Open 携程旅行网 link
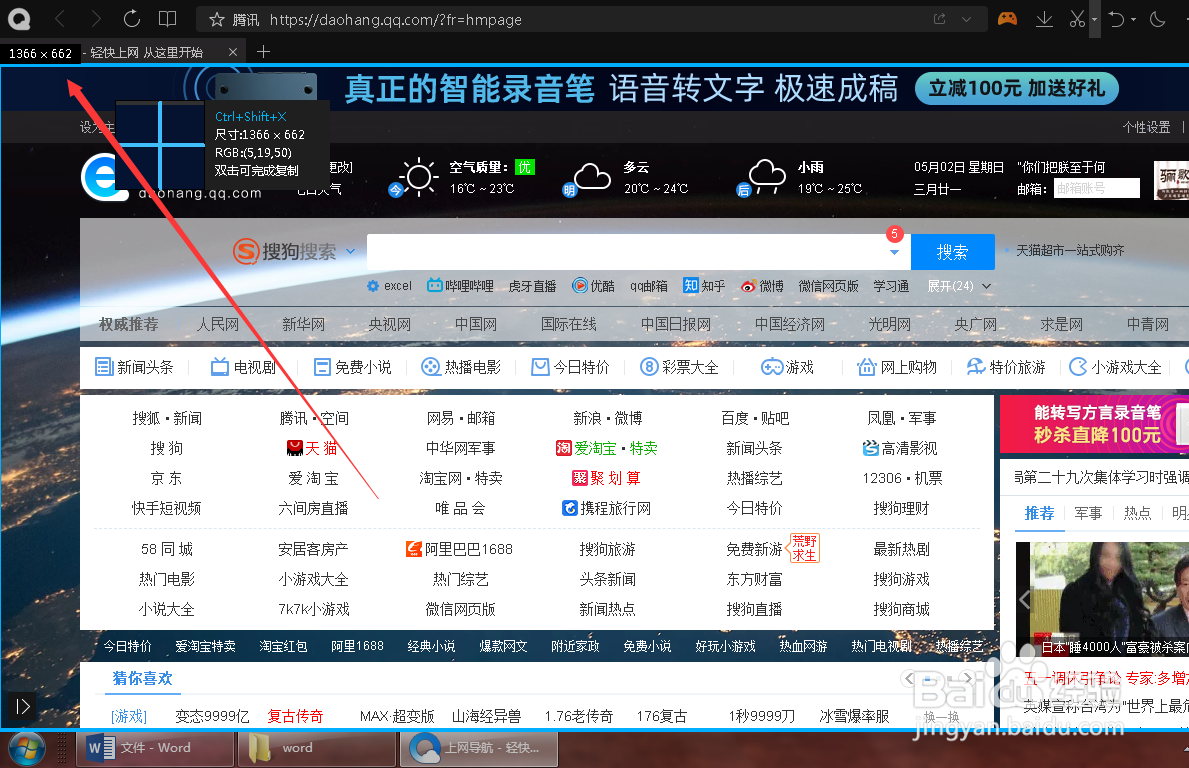The height and width of the screenshot is (768, 1189). pos(607,508)
